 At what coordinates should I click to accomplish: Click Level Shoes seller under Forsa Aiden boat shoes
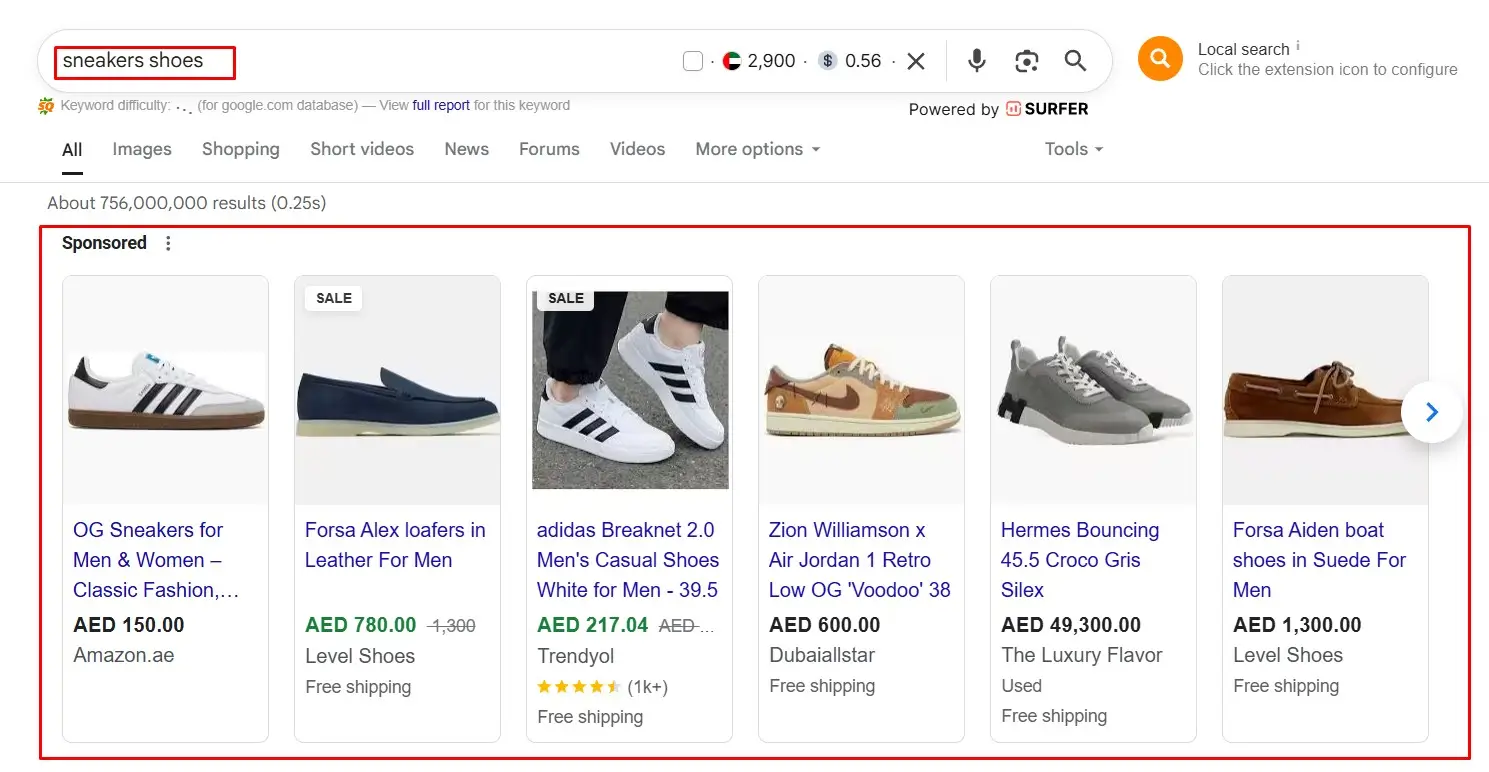click(1288, 656)
